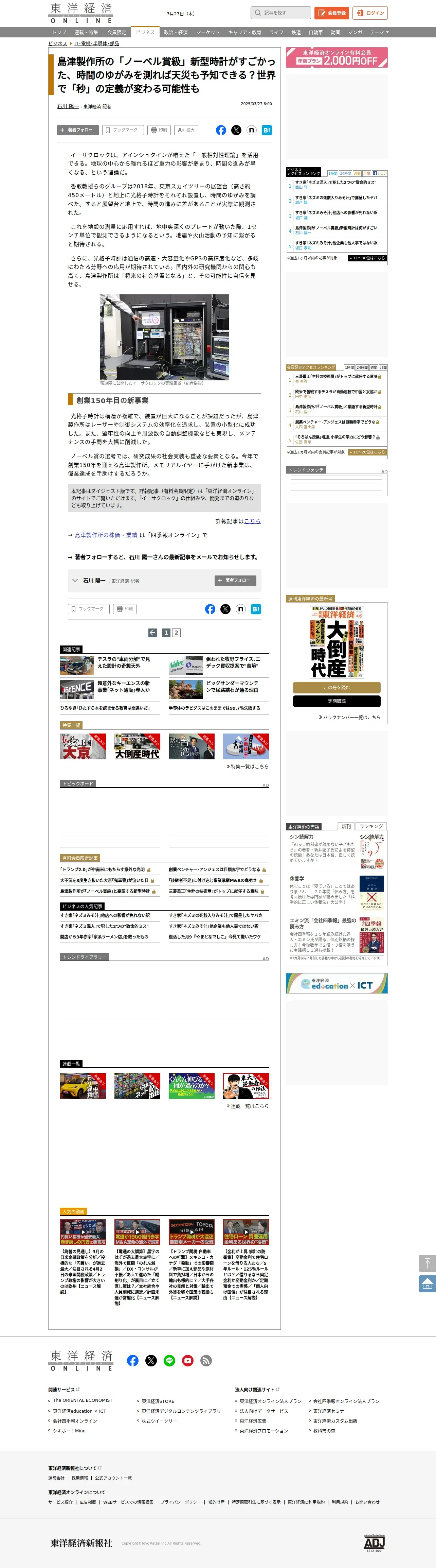Click bottom Facebook share icon below article

point(210,609)
